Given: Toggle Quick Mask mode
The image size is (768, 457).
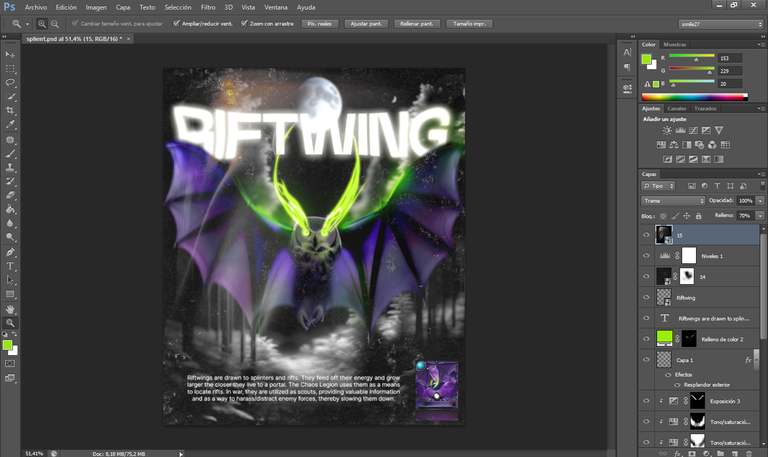Looking at the screenshot, I should (x=10, y=363).
